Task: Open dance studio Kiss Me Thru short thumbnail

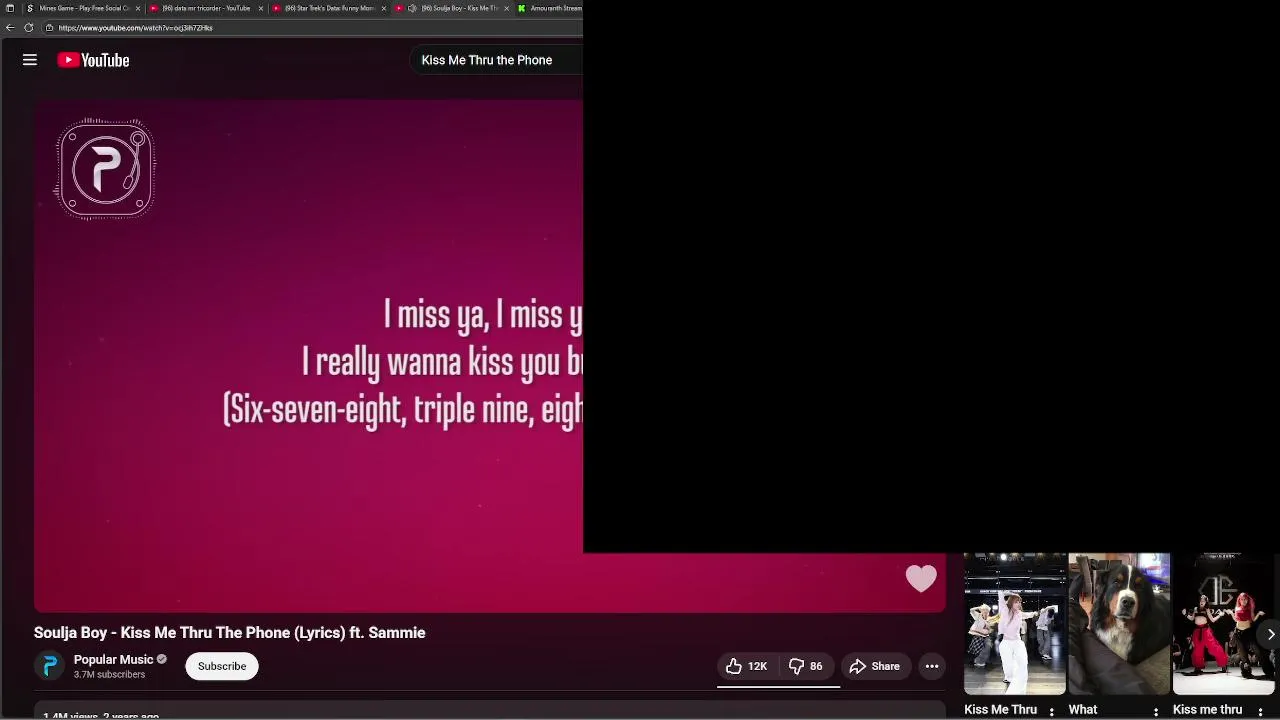Action: click(x=1014, y=624)
